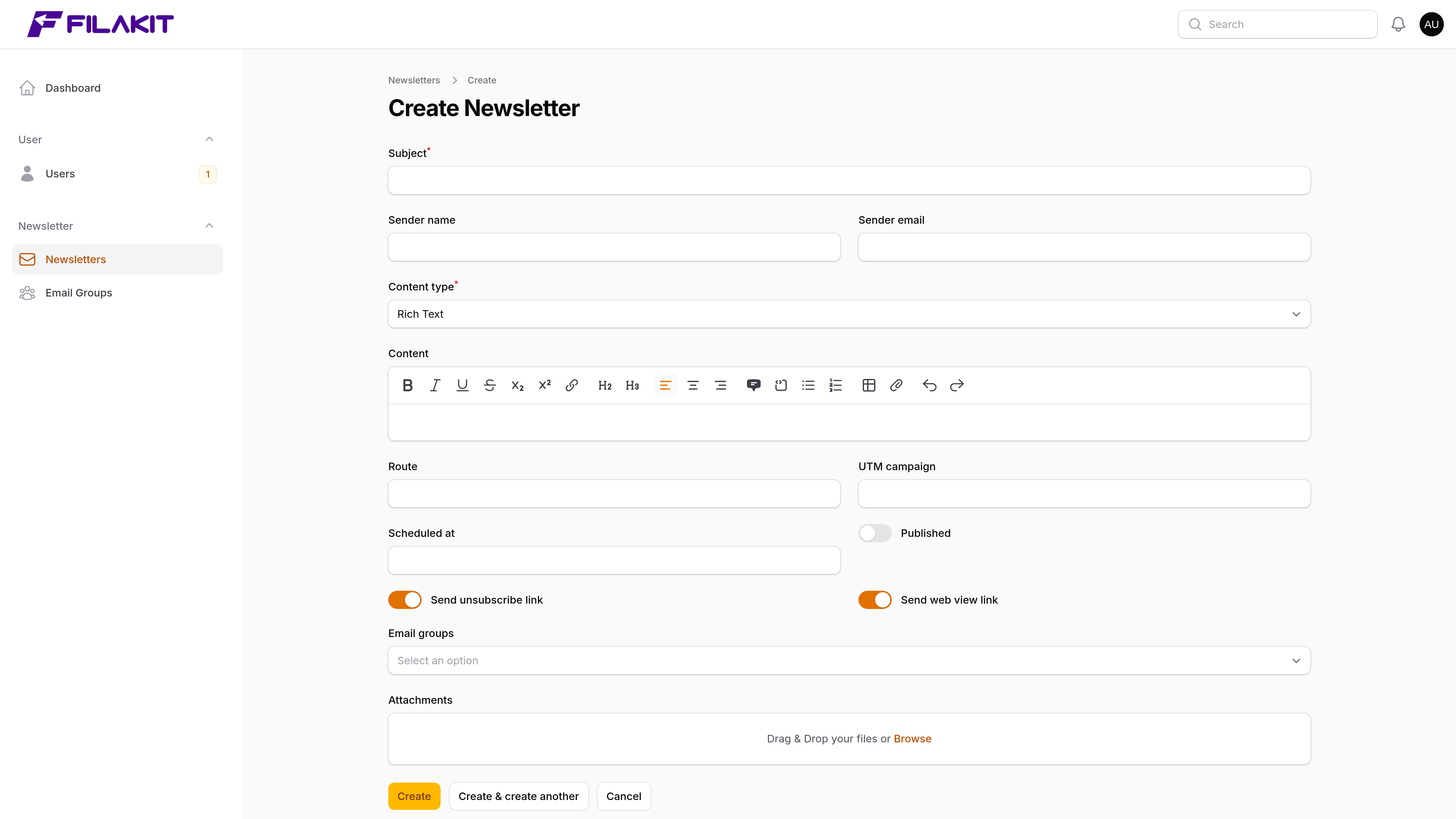Insert a table in the editor
1456x819 pixels.
pos(869,385)
